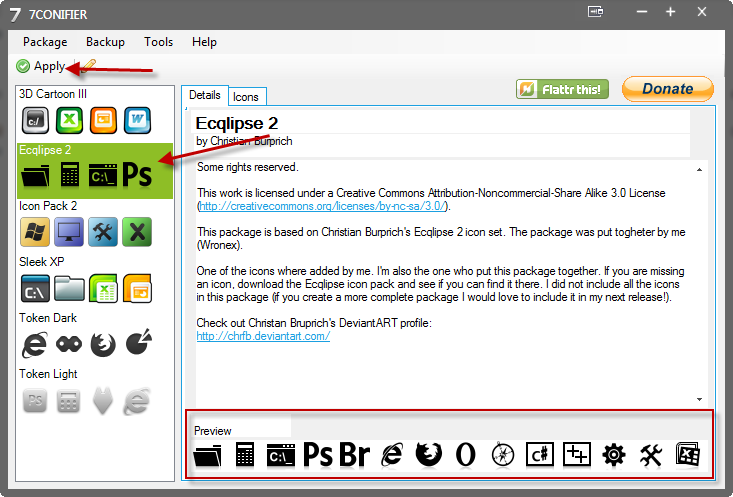Screen dimensions: 733x497
Task: Click the Token Dark Internet Explorer icon
Action: tap(34, 345)
